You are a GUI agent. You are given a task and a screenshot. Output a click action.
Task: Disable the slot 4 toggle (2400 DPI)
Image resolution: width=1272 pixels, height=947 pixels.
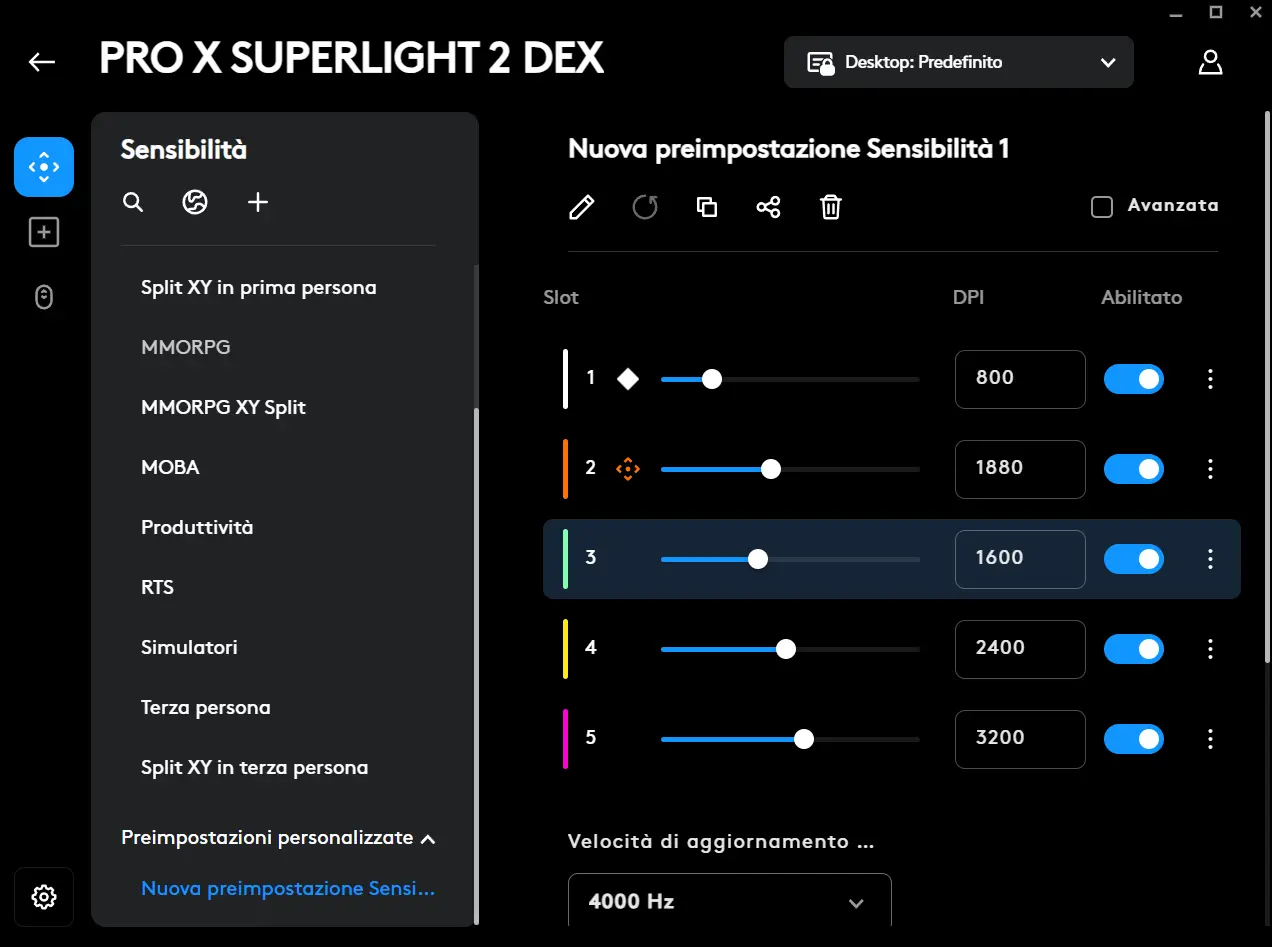pyautogui.click(x=1134, y=649)
